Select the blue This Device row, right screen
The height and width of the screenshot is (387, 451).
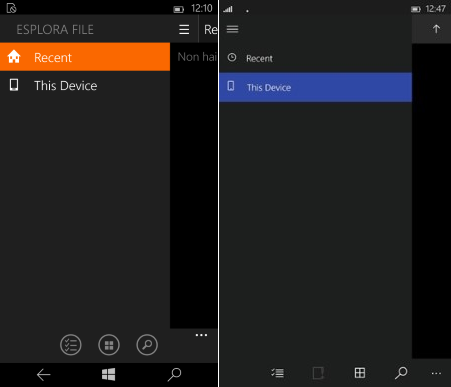(x=315, y=87)
